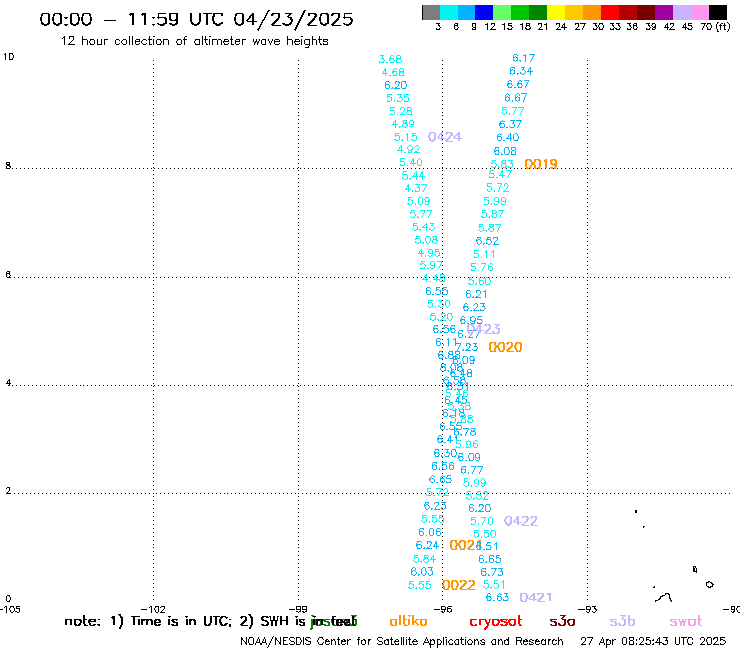Click the '45' legend scale label
Image resolution: width=740 pixels, height=650 pixels.
point(687,27)
